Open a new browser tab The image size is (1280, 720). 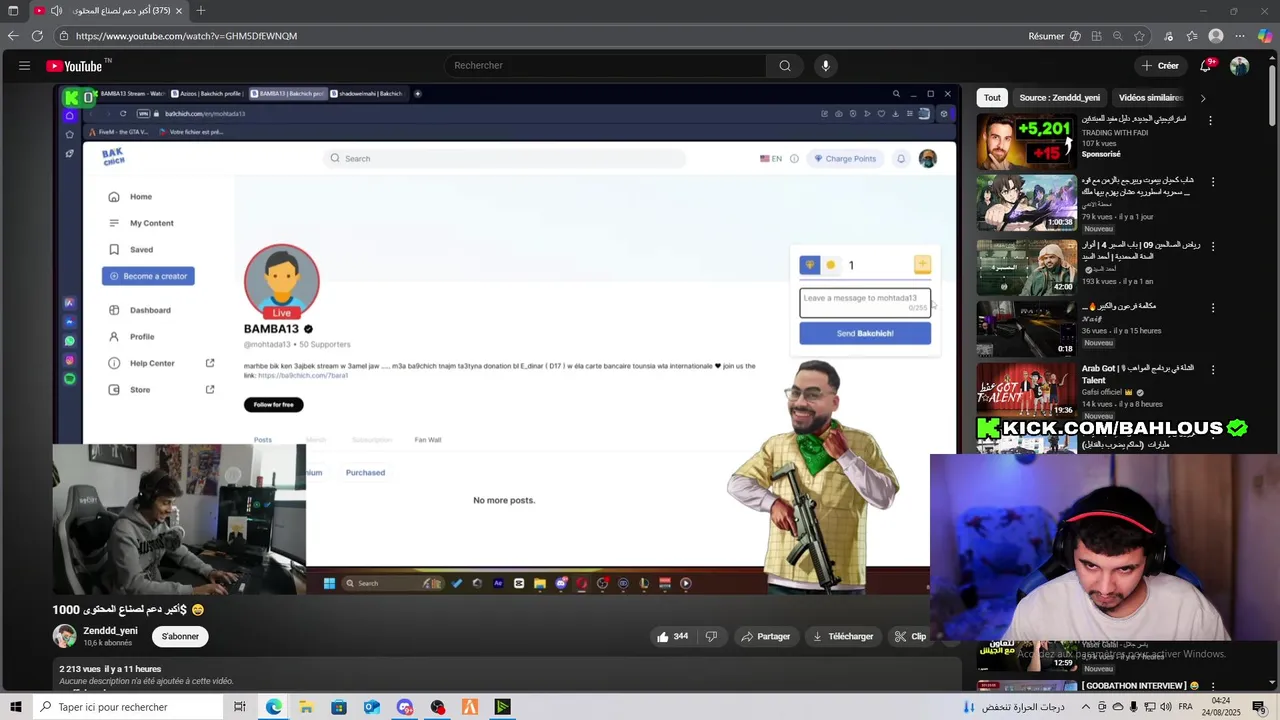[201, 11]
